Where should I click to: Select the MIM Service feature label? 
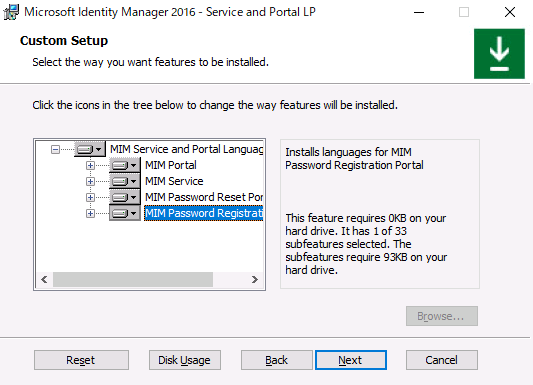174,181
